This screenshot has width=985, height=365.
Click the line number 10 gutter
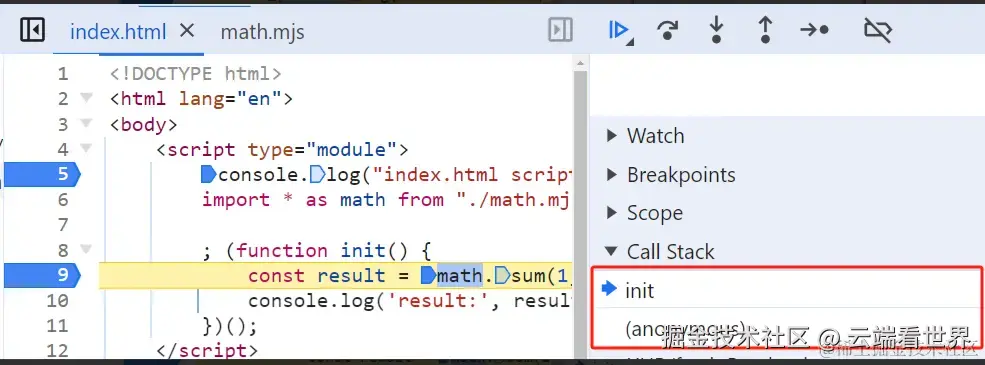pos(57,301)
